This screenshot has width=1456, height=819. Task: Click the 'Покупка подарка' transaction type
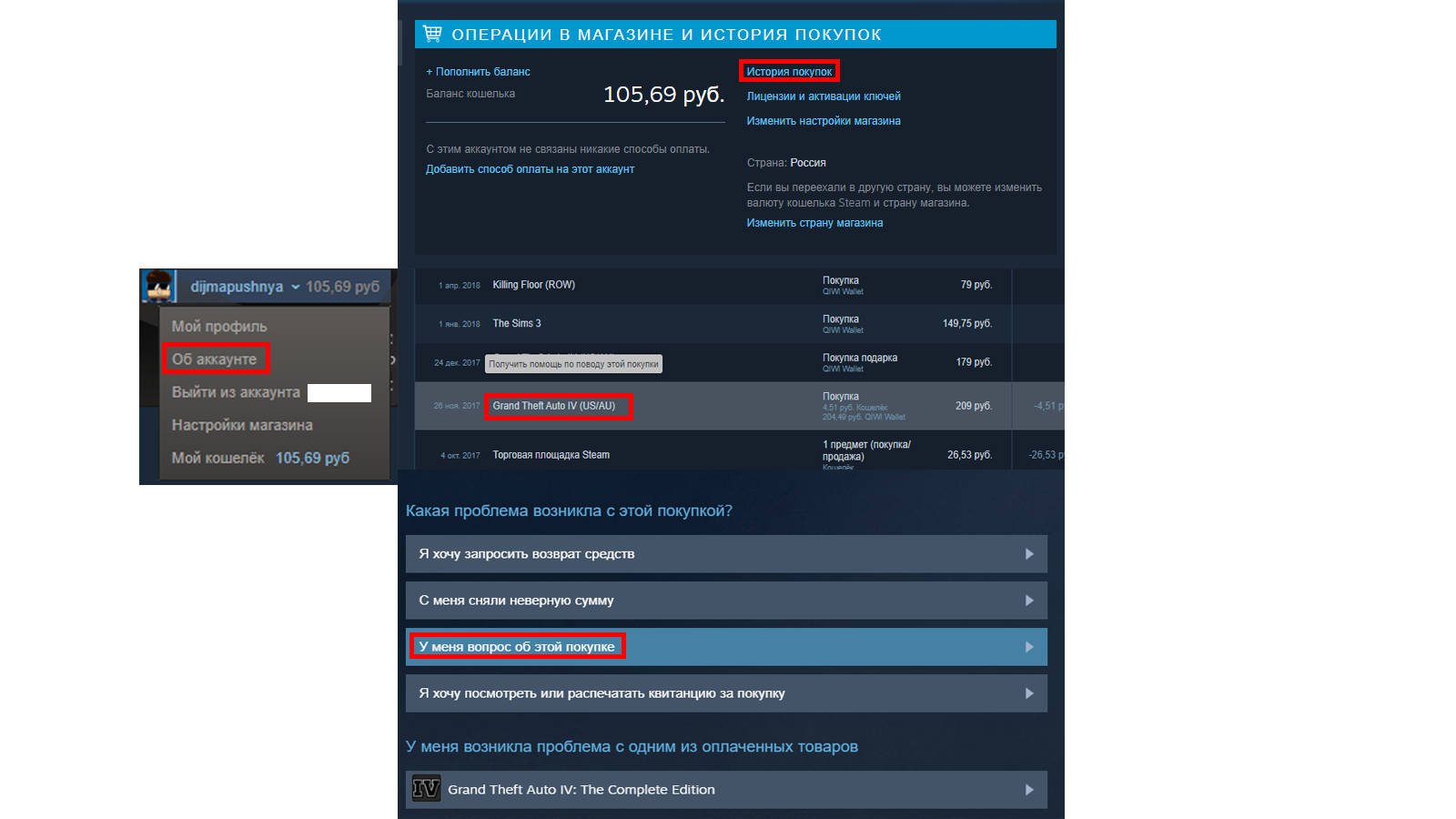860,358
